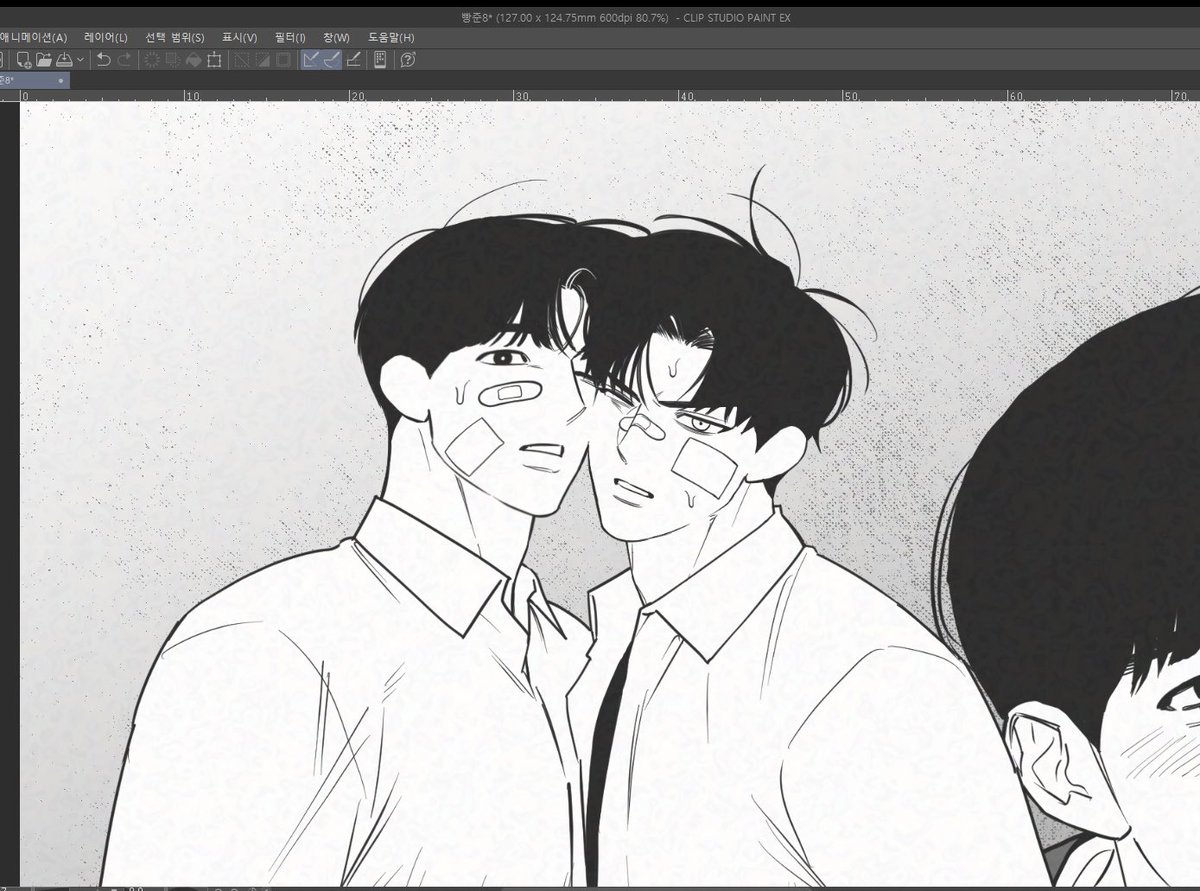Viewport: 1200px width, 891px height.
Task: Toggle snap to special ruler
Action: (329, 60)
